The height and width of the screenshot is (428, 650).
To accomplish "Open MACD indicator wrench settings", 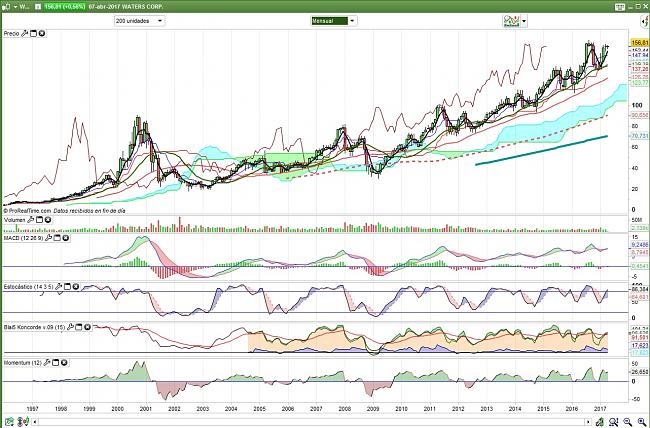I will [49, 238].
